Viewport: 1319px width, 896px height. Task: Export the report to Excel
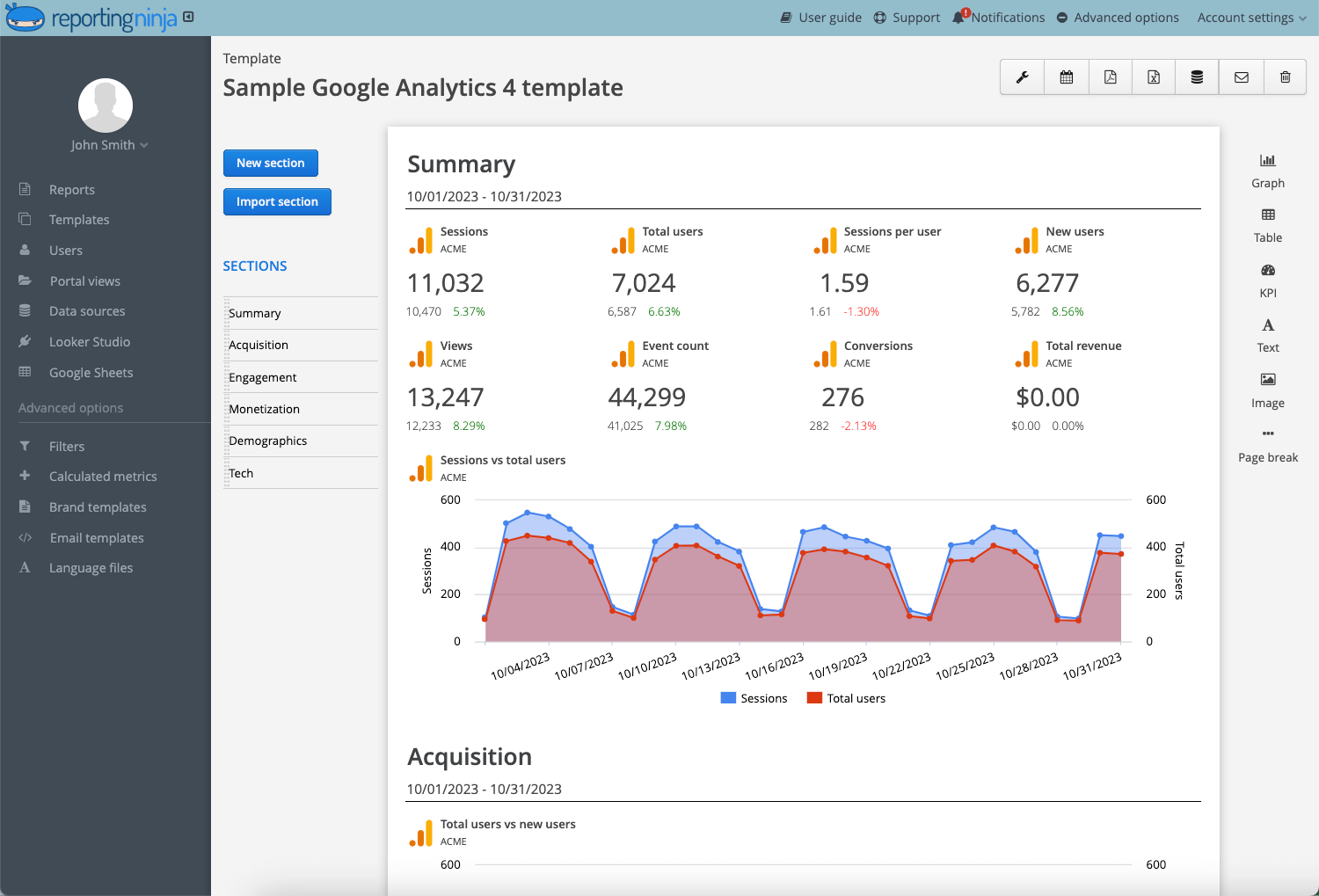point(1153,76)
